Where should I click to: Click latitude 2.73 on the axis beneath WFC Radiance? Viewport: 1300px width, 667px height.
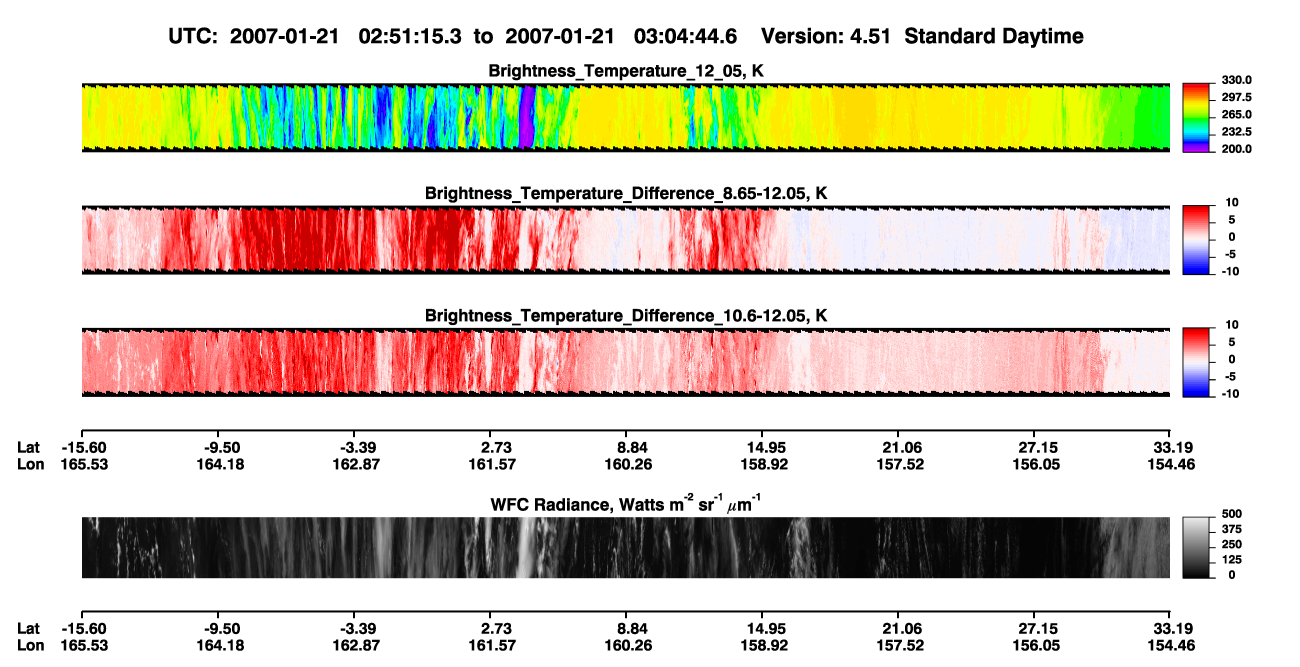tap(490, 628)
